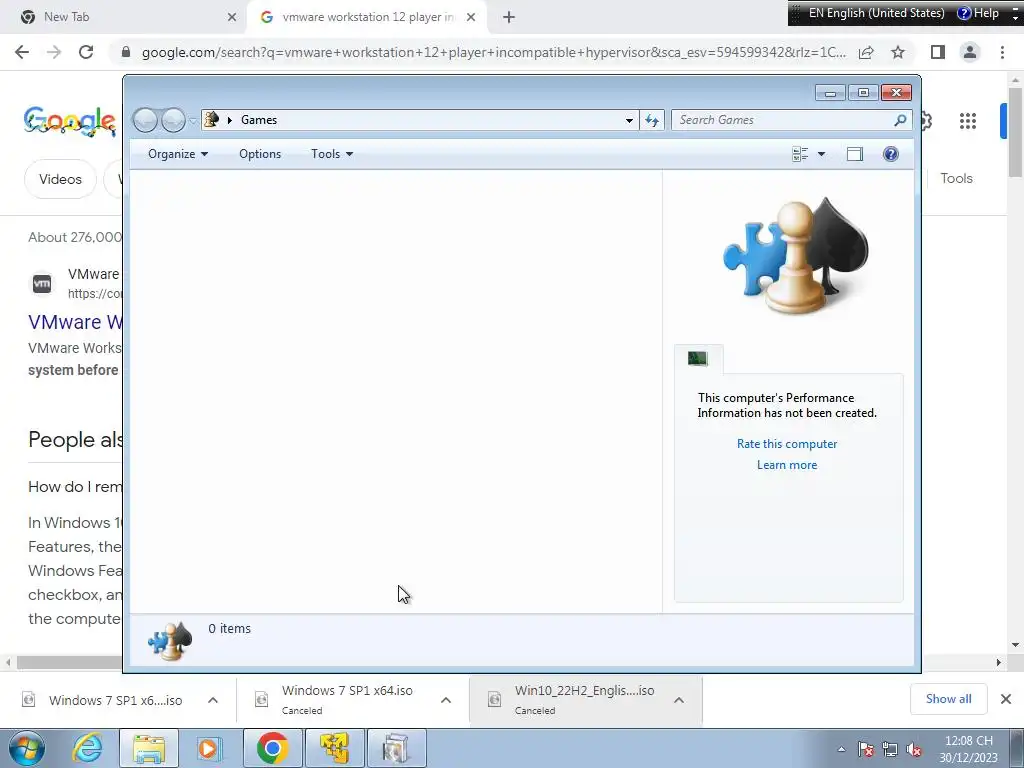Refresh the Games folder view
The width and height of the screenshot is (1024, 768).
tap(652, 120)
